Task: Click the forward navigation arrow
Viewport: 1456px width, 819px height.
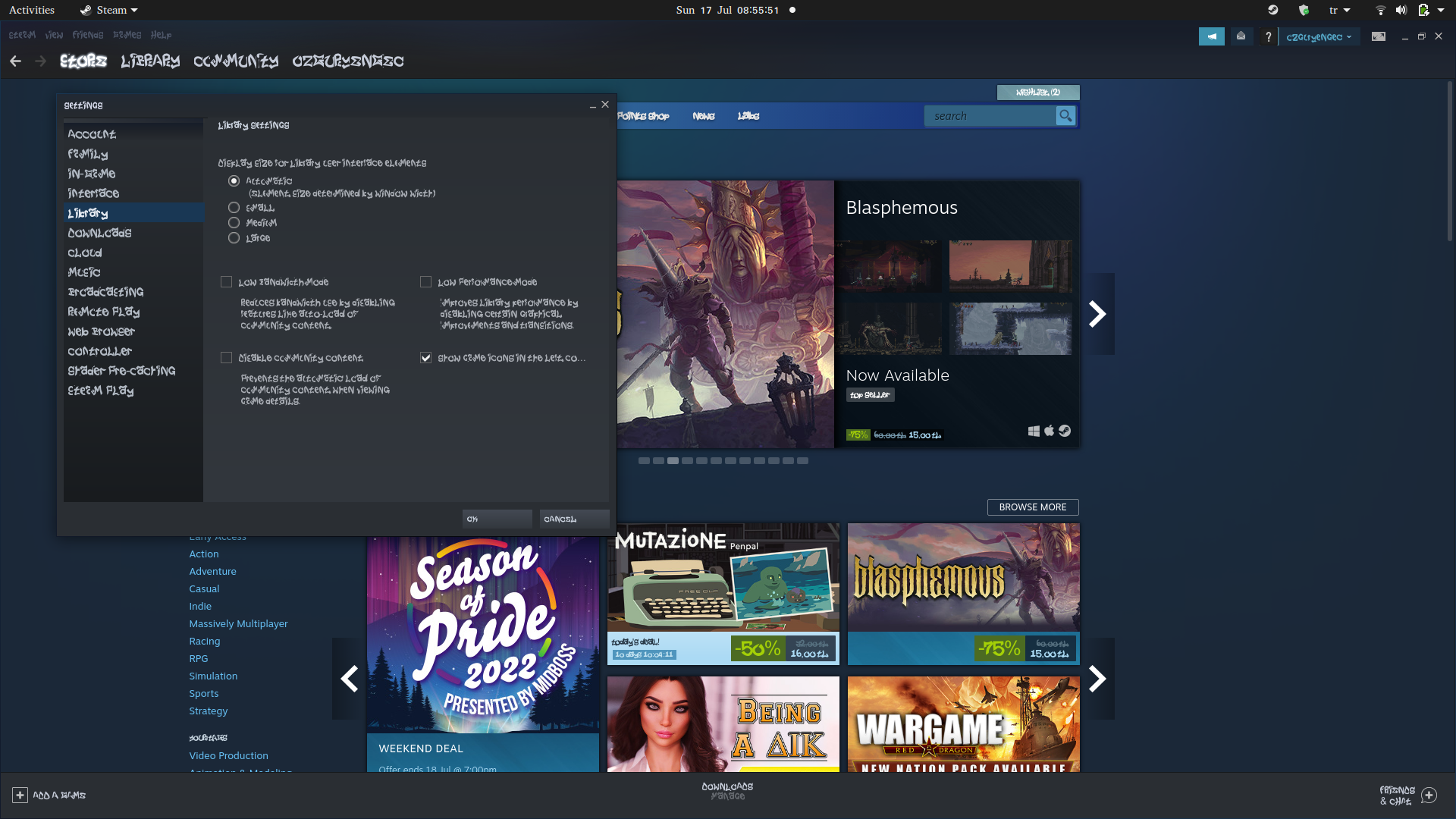Action: (40, 61)
